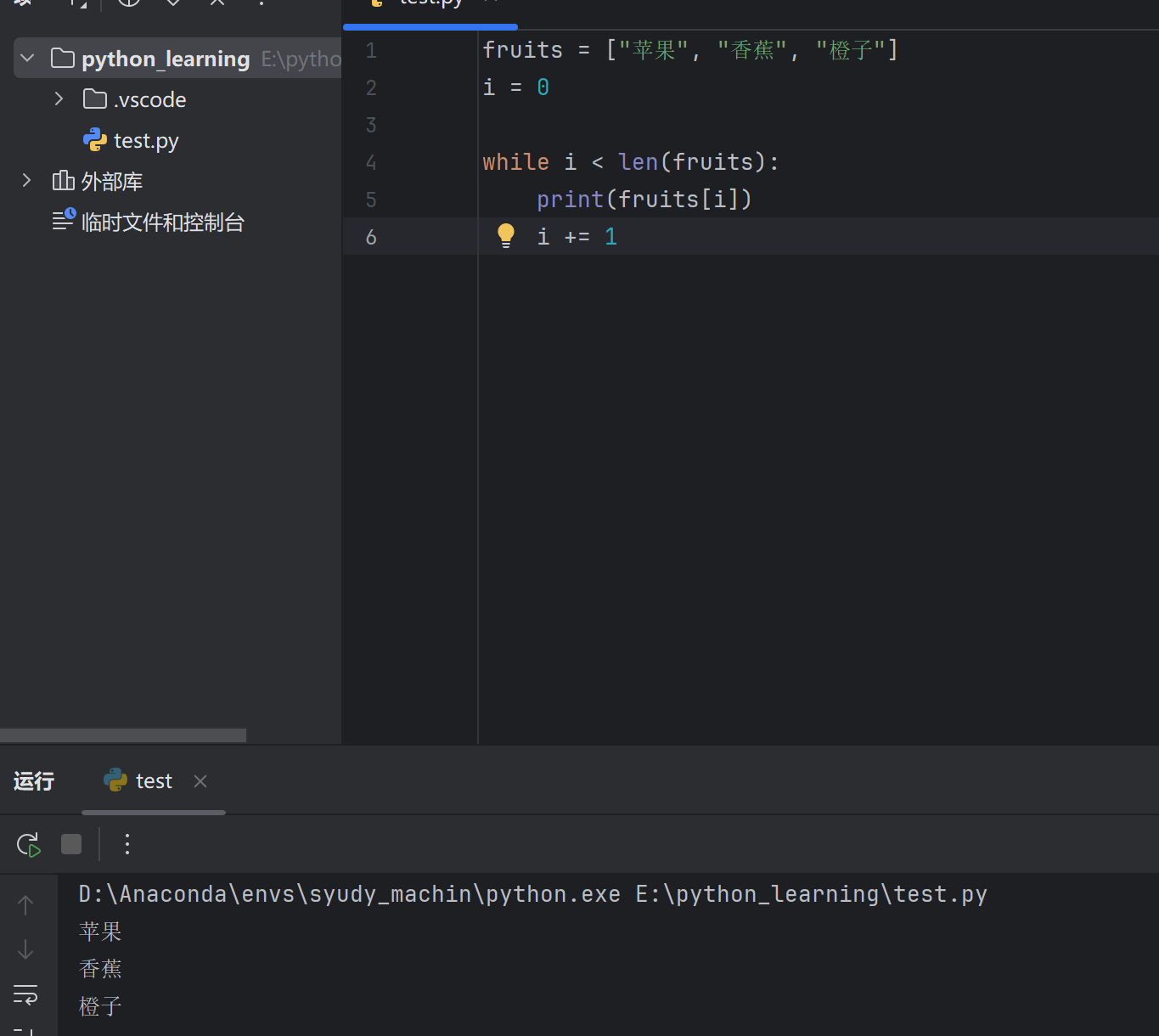Expand the 外部库 node chevron
This screenshot has height=1036, width=1159.
pos(27,180)
